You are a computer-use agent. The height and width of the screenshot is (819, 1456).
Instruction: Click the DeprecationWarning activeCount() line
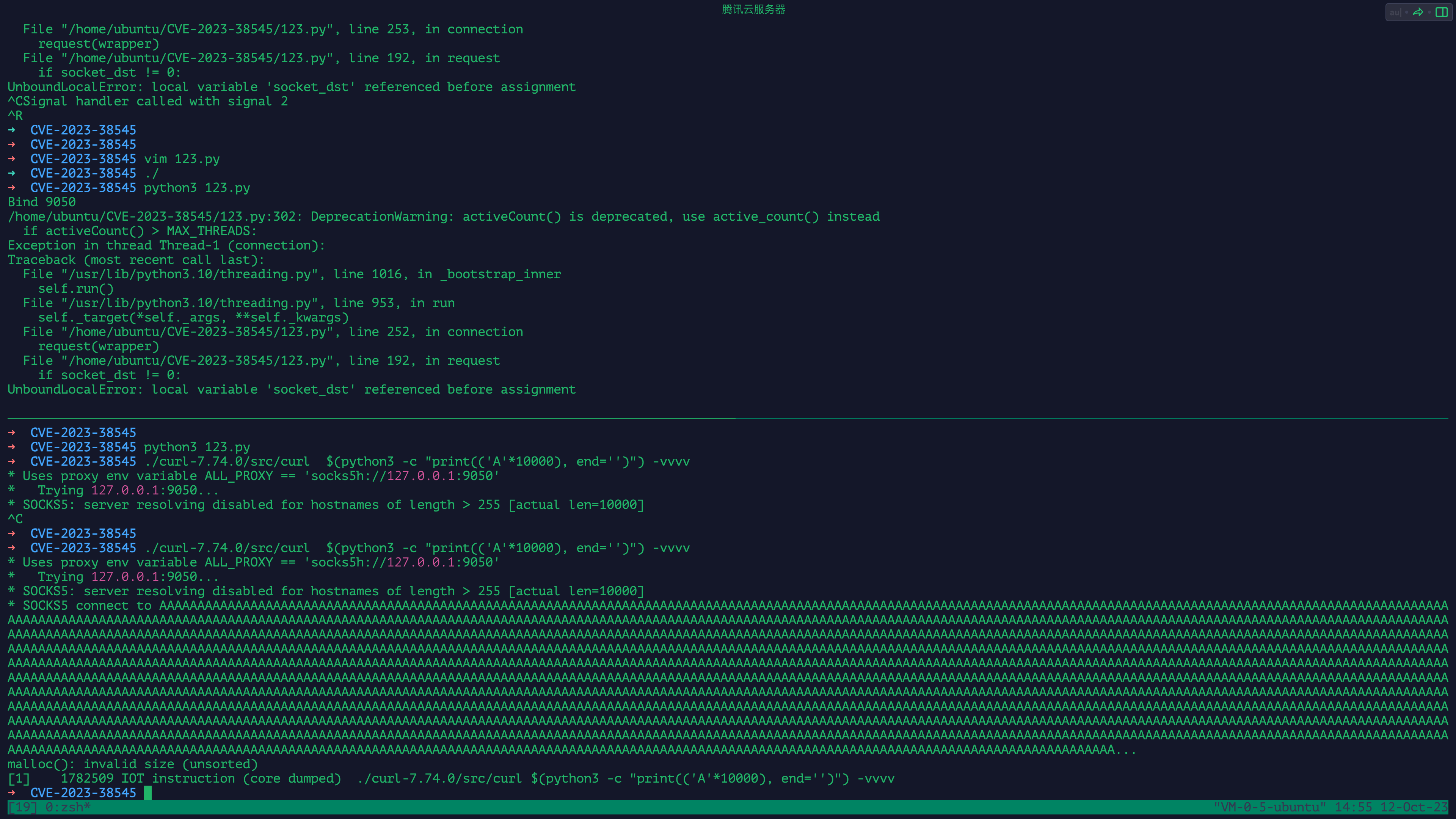pyautogui.click(x=444, y=217)
